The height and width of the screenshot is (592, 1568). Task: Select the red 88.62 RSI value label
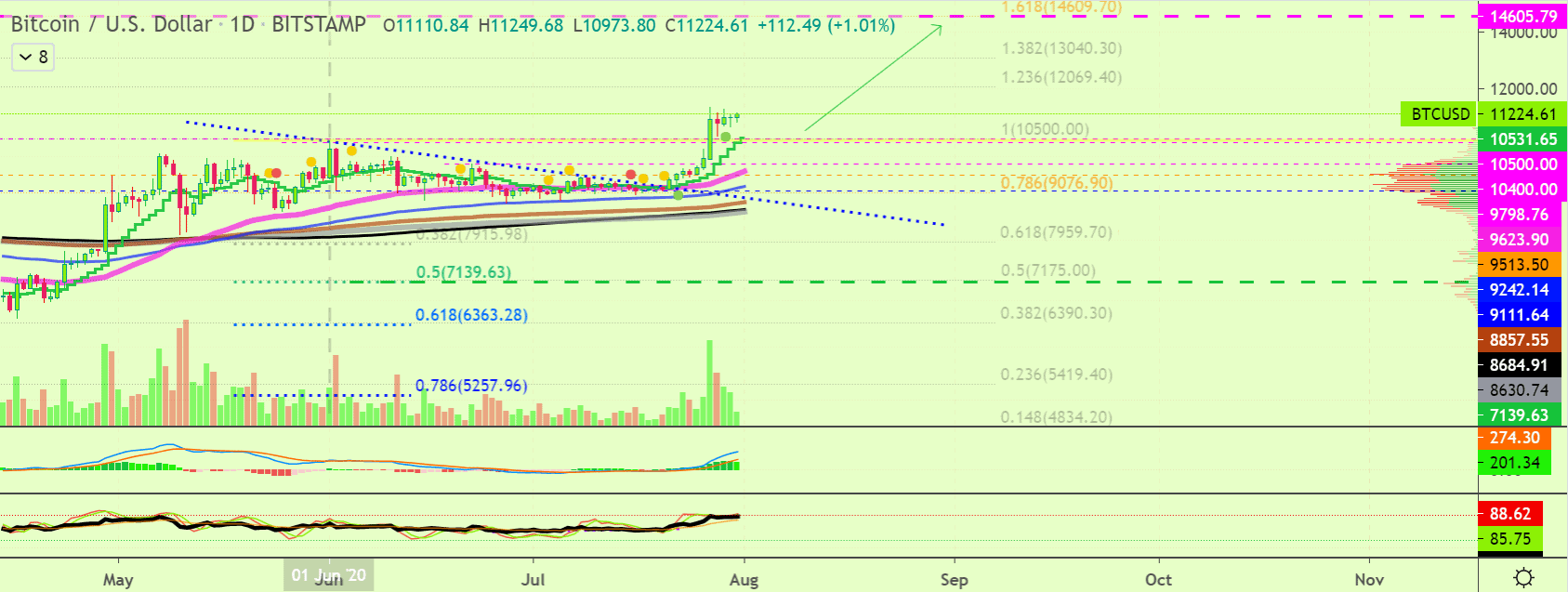tap(1509, 514)
